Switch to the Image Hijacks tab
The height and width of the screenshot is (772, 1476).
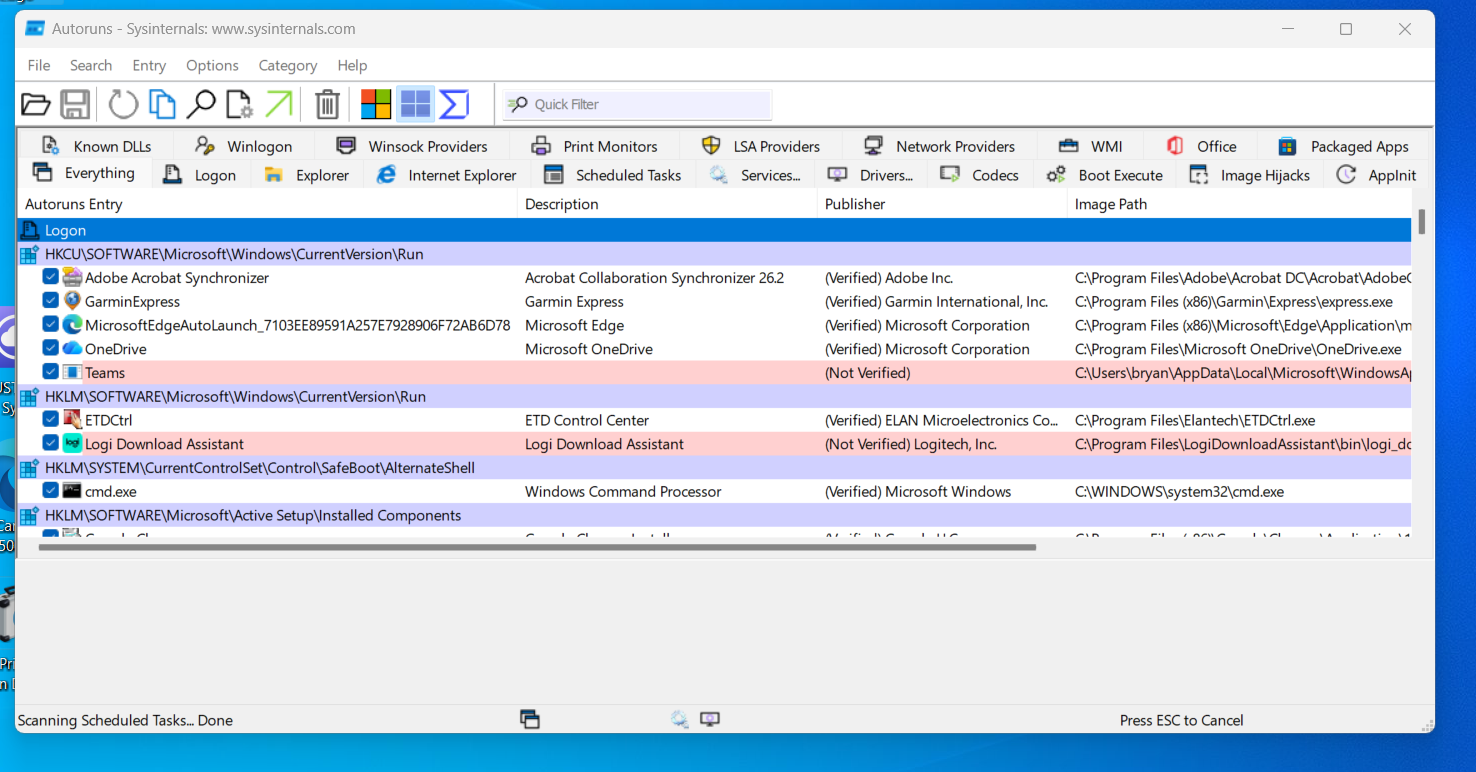1249,175
